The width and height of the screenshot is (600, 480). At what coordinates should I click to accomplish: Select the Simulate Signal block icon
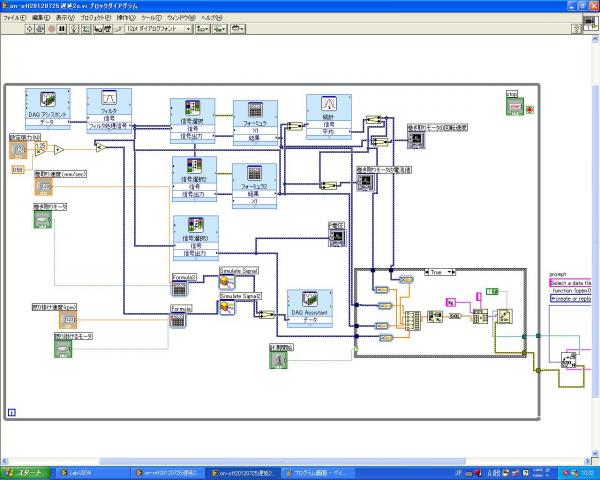click(227, 283)
